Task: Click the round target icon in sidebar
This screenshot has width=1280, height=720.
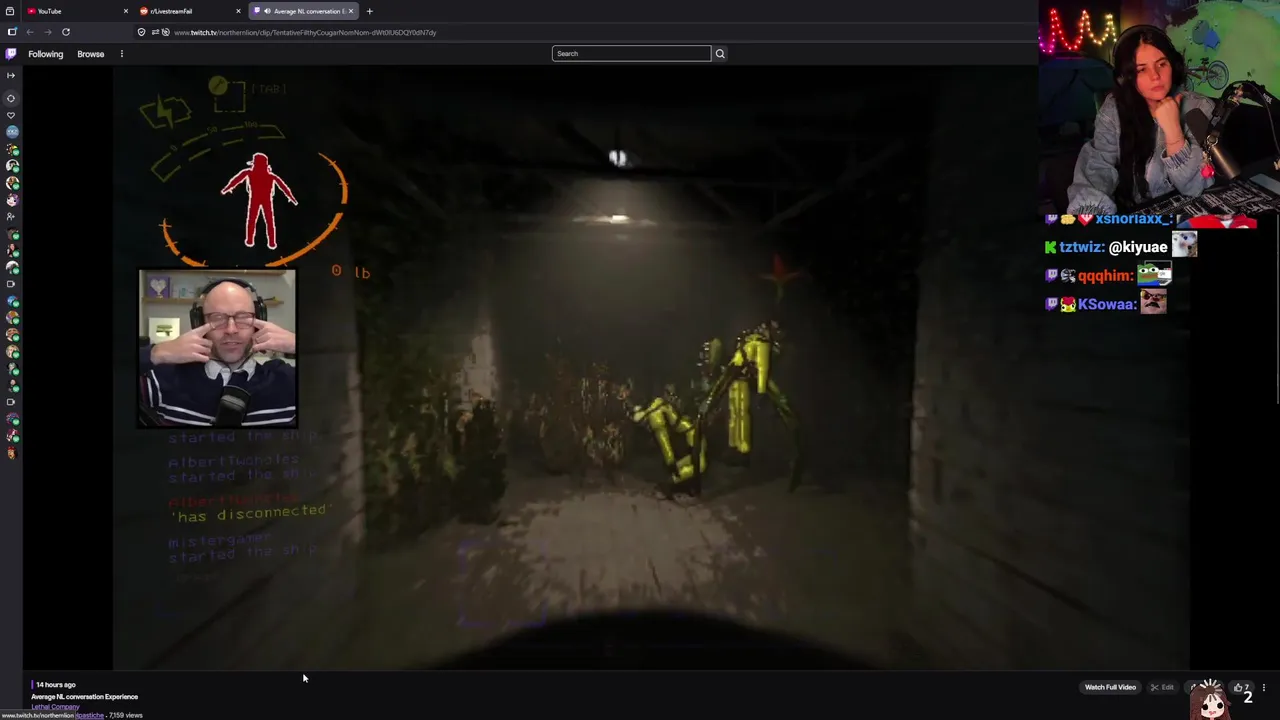Action: point(11,98)
